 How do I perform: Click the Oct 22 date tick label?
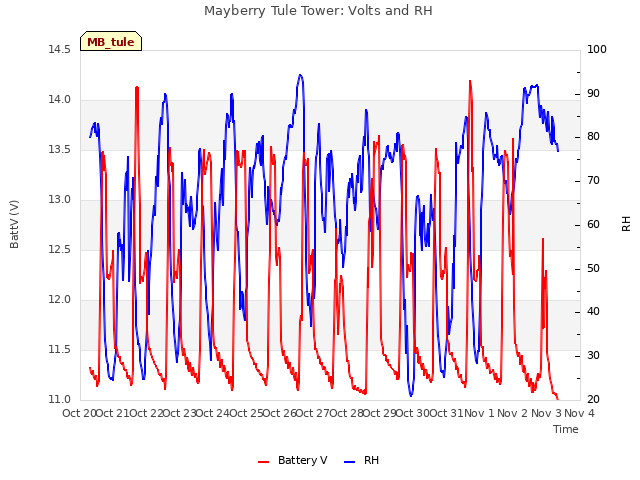coord(146,413)
